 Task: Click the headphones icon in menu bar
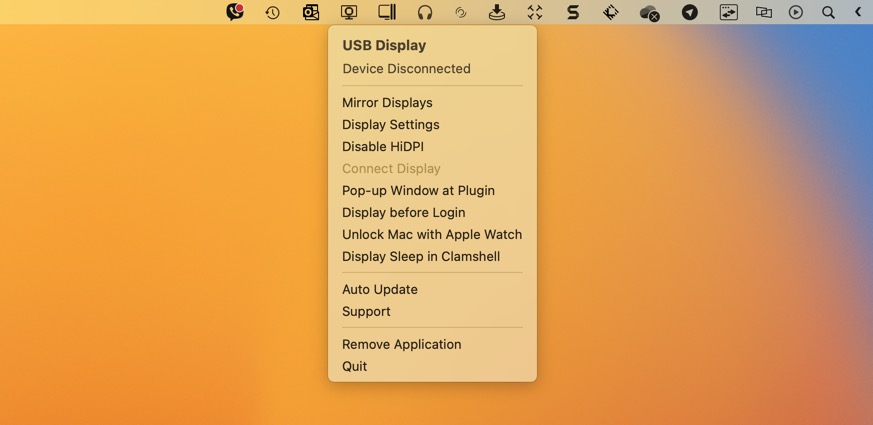point(425,13)
